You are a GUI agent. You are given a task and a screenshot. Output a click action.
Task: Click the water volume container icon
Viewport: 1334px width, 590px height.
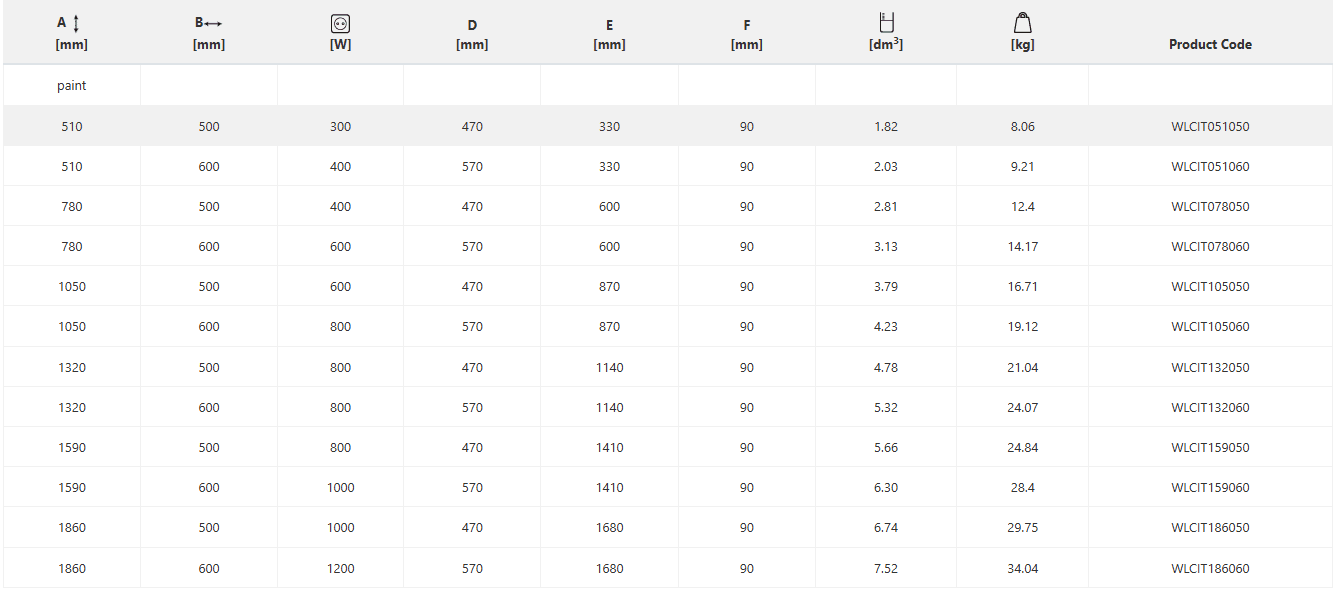coord(885,22)
